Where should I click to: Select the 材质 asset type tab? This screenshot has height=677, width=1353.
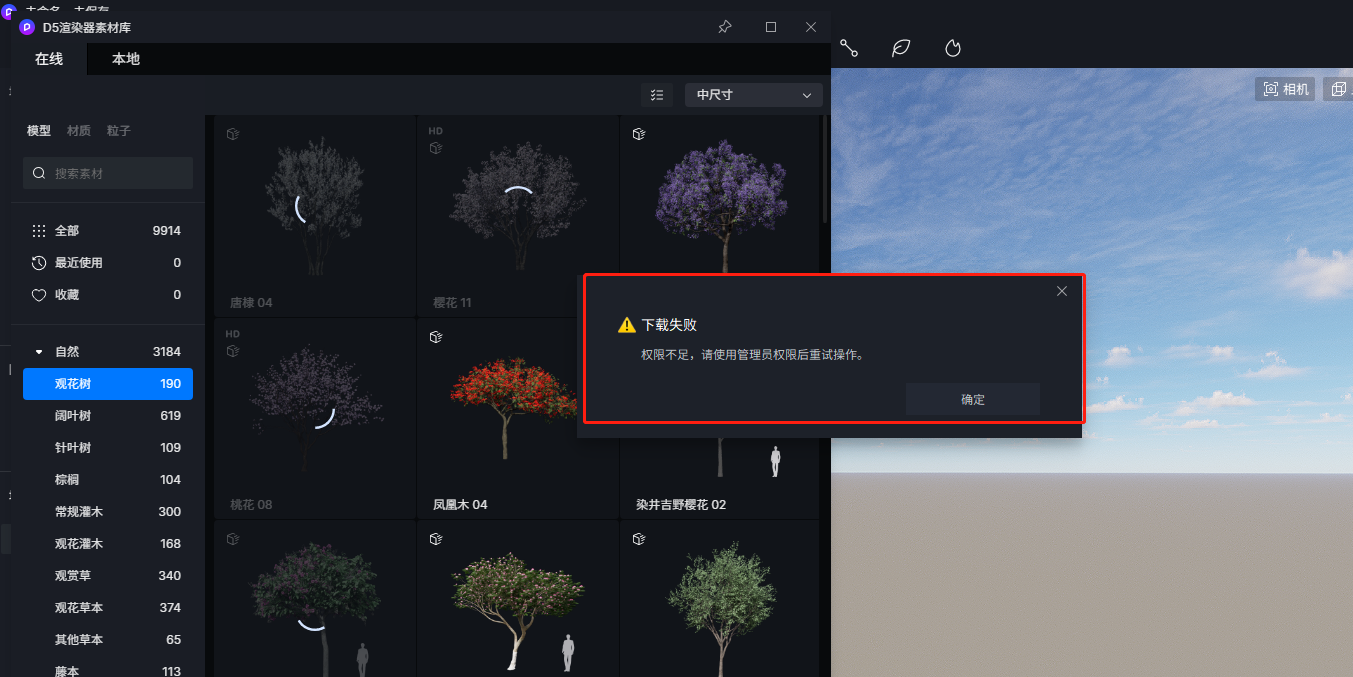point(79,131)
